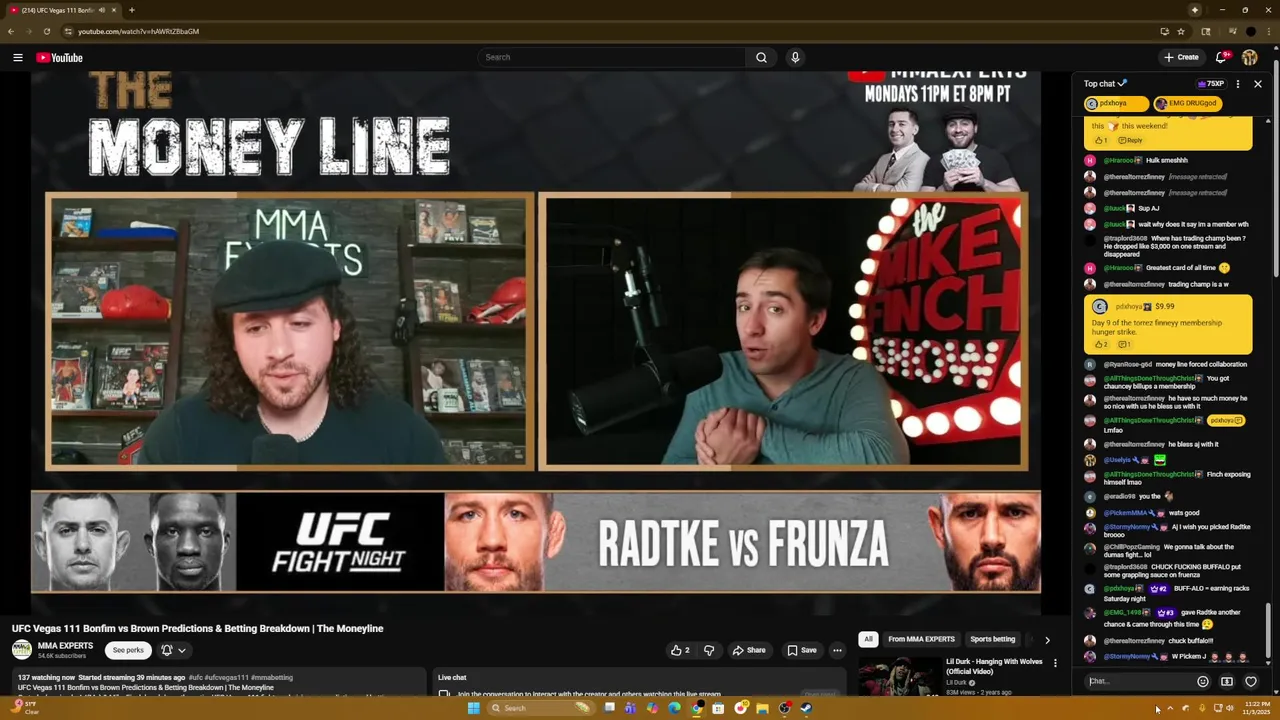Viewport: 1280px width, 720px height.
Task: Expand Top chat mode selector
Action: 1106,84
